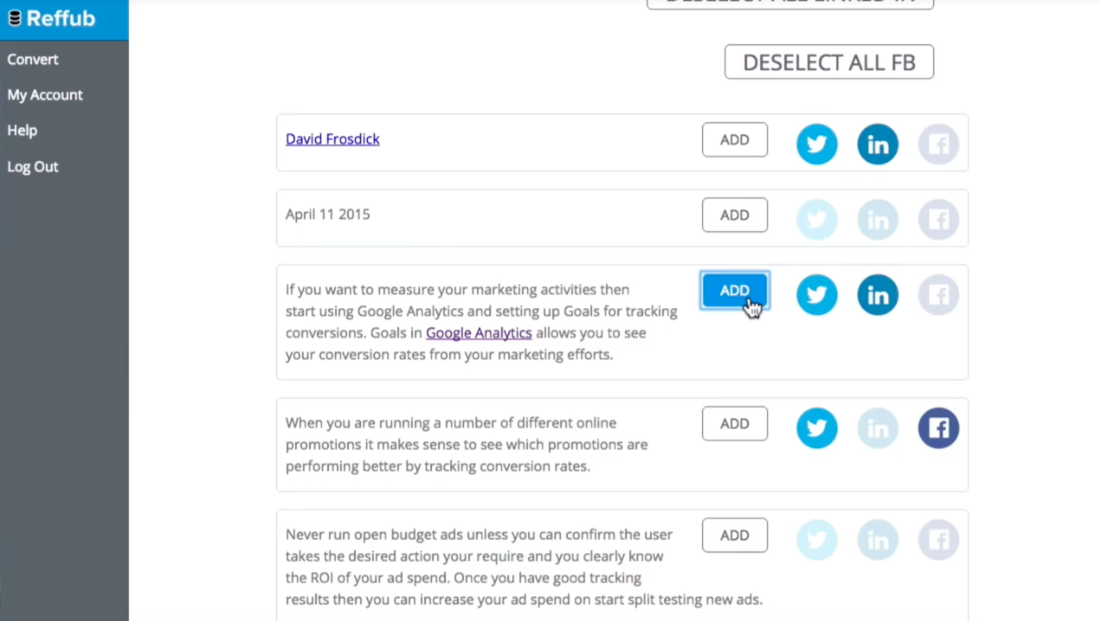Viewport: 1100px width, 621px height.
Task: Toggle LinkedIn icon in Google Analytics goals row
Action: coord(878,295)
